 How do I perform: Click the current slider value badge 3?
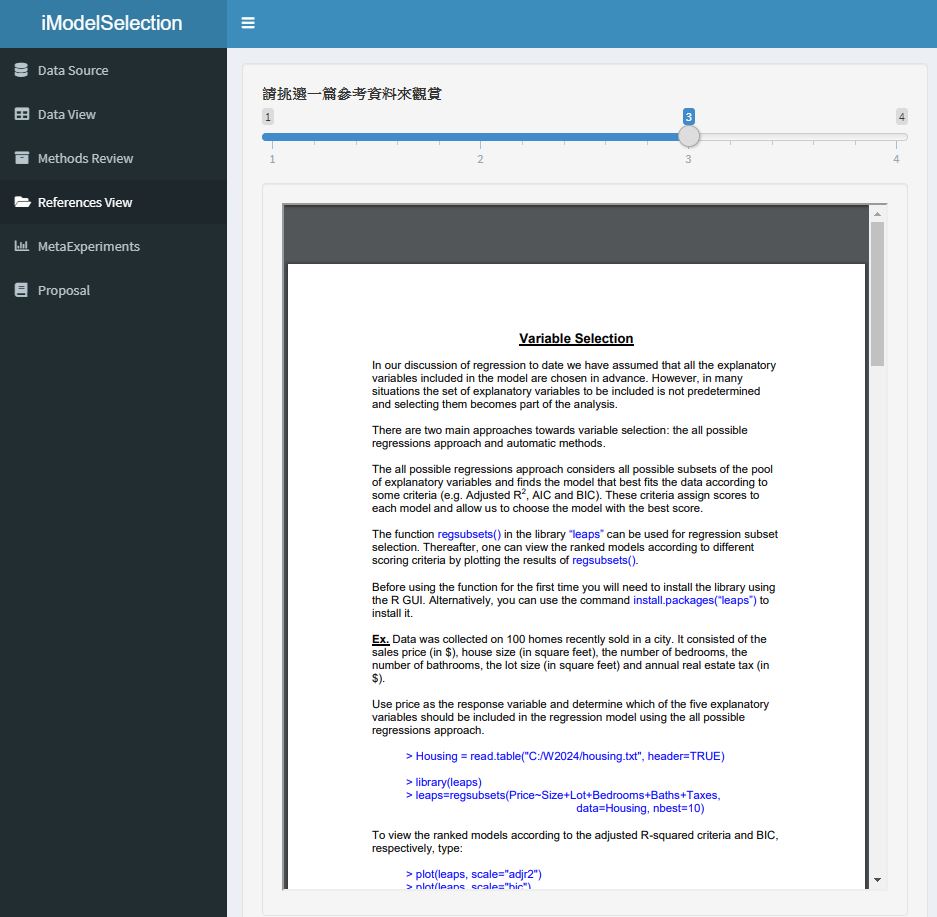(688, 116)
